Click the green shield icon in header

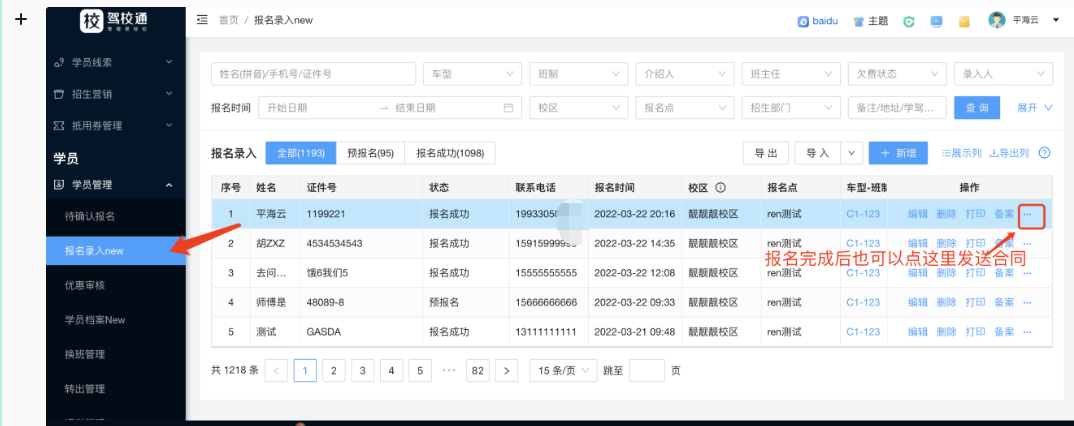pos(909,21)
